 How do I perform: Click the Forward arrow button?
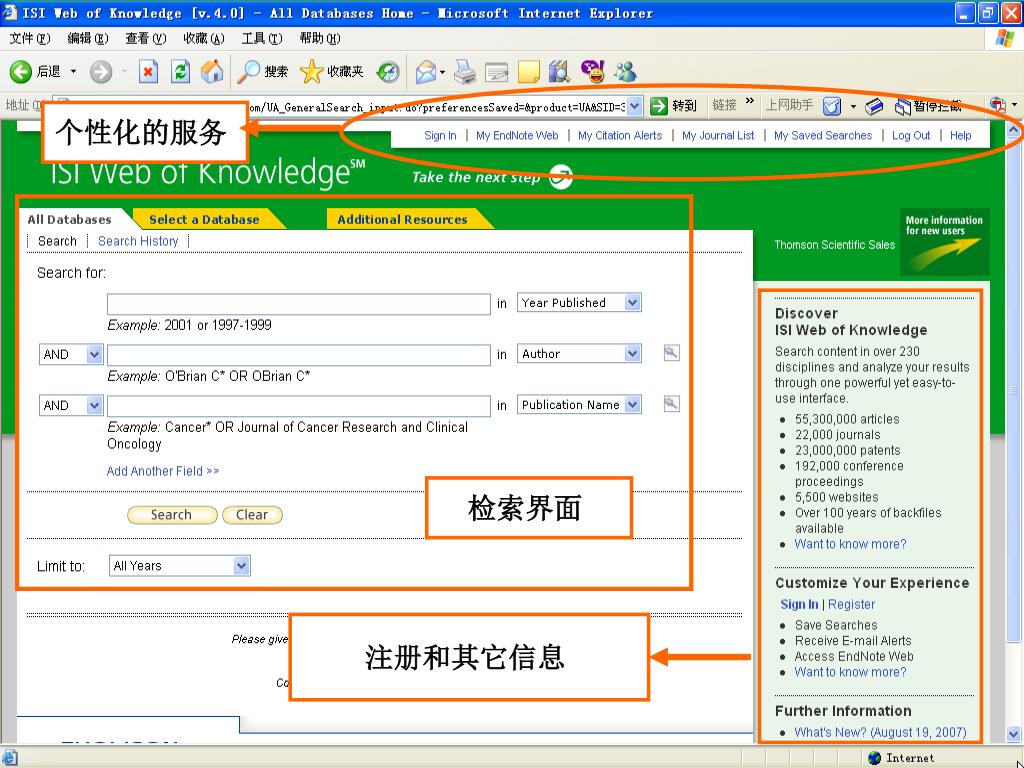[101, 71]
